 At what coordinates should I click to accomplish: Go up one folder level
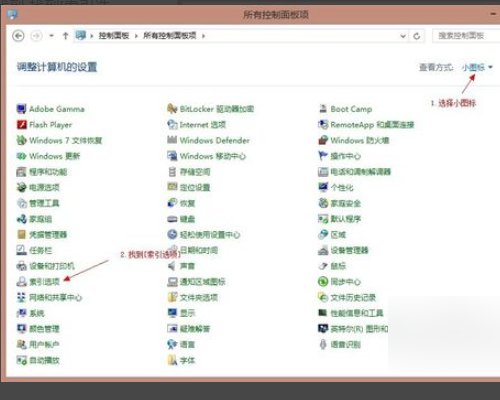tap(65, 35)
